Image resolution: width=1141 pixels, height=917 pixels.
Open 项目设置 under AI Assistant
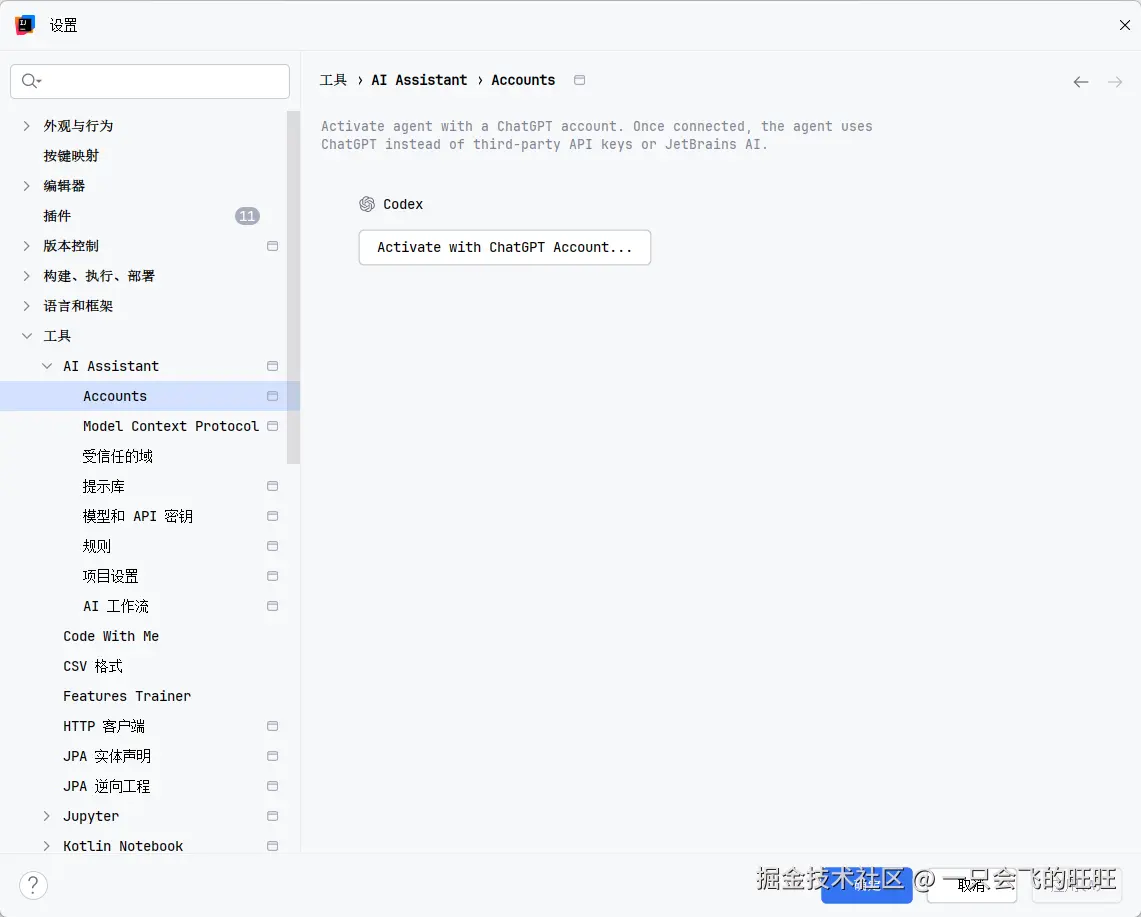tap(111, 576)
